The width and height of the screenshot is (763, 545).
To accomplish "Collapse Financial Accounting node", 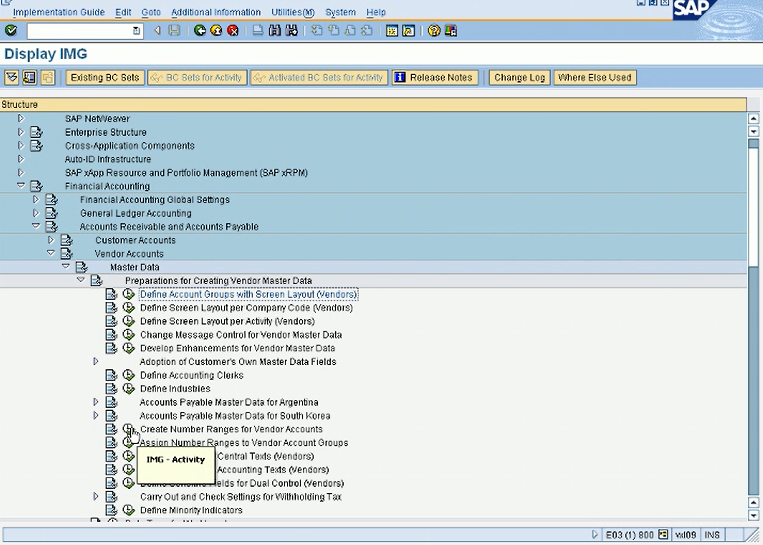I will tap(20, 185).
